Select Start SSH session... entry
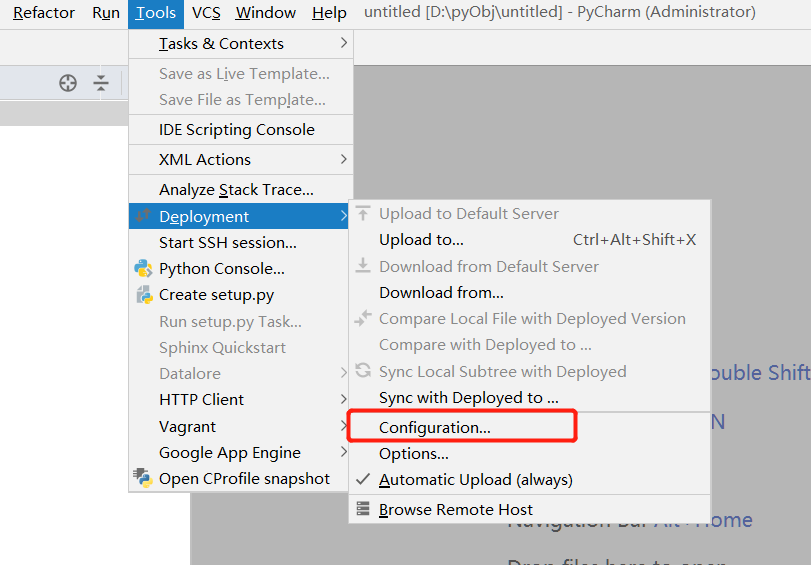Image resolution: width=811 pixels, height=565 pixels. point(228,243)
